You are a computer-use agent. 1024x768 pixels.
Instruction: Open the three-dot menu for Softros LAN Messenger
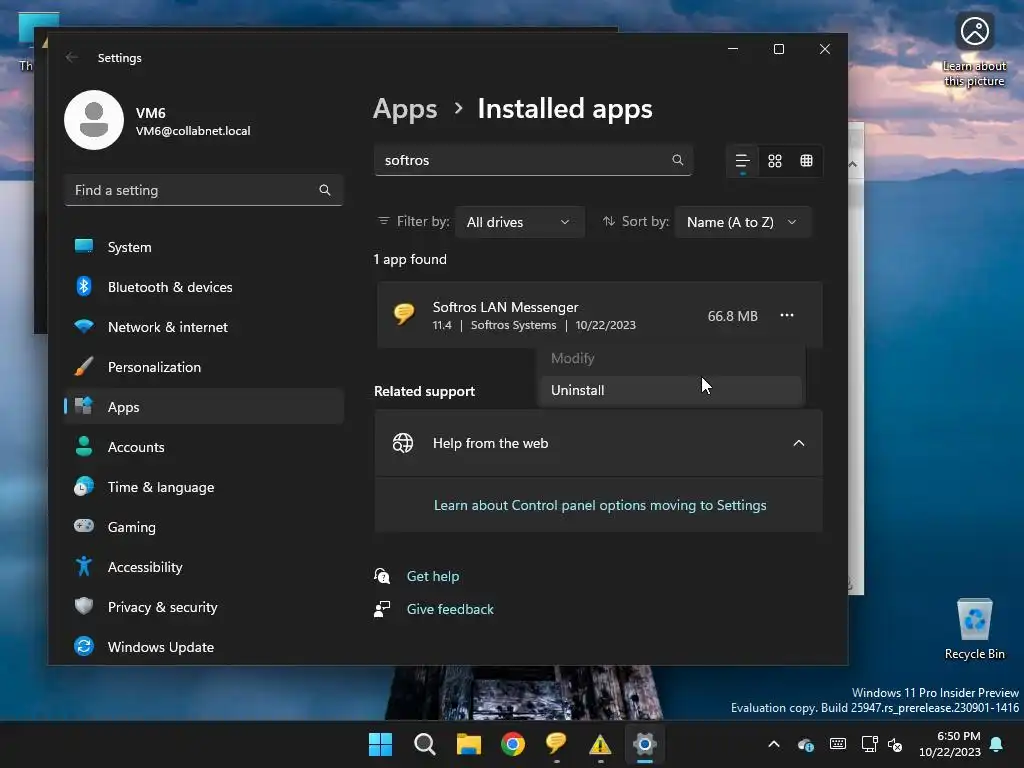pos(787,315)
